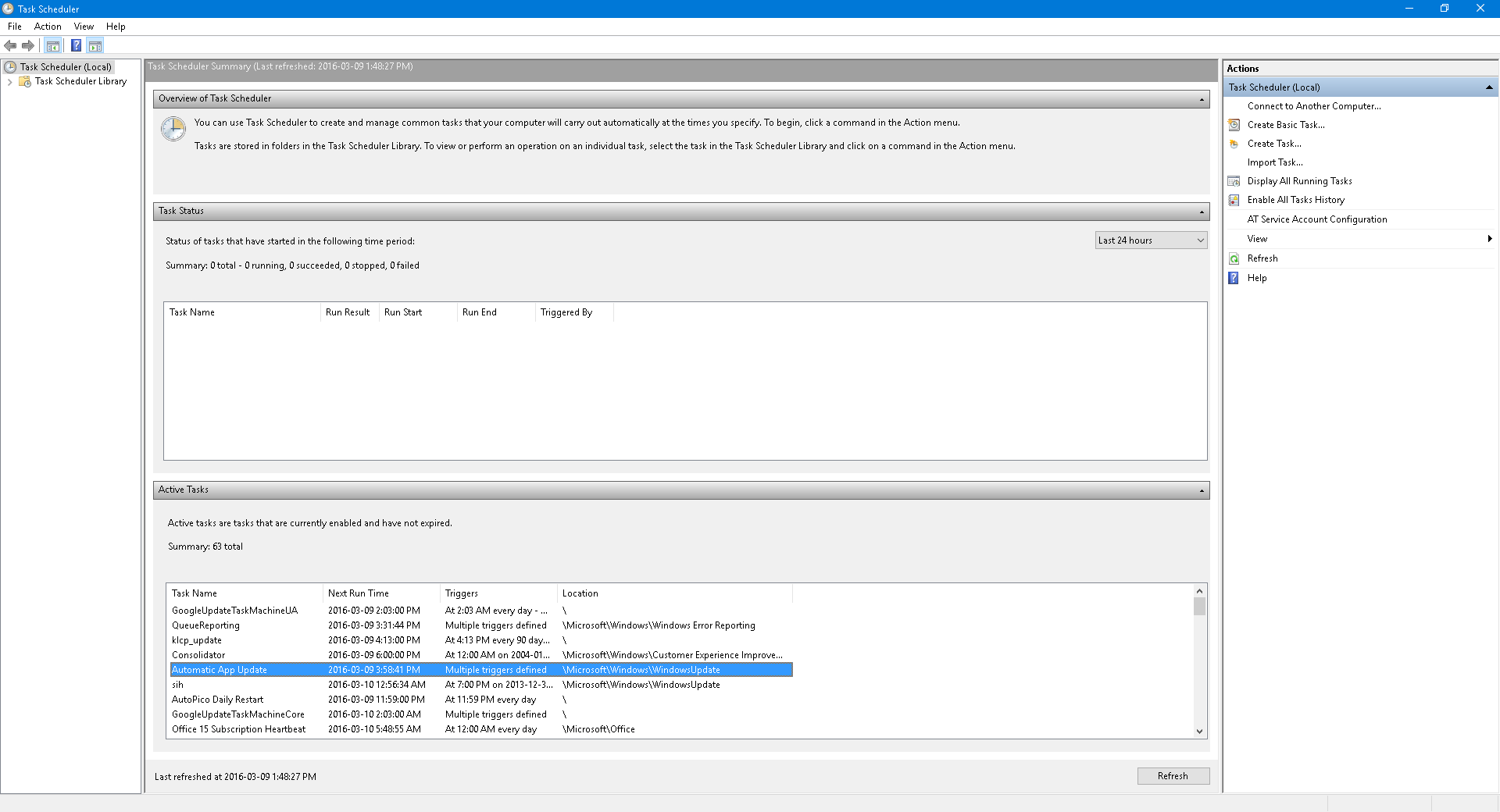1500x812 pixels.
Task: Click the Run Result column header
Action: (x=349, y=312)
